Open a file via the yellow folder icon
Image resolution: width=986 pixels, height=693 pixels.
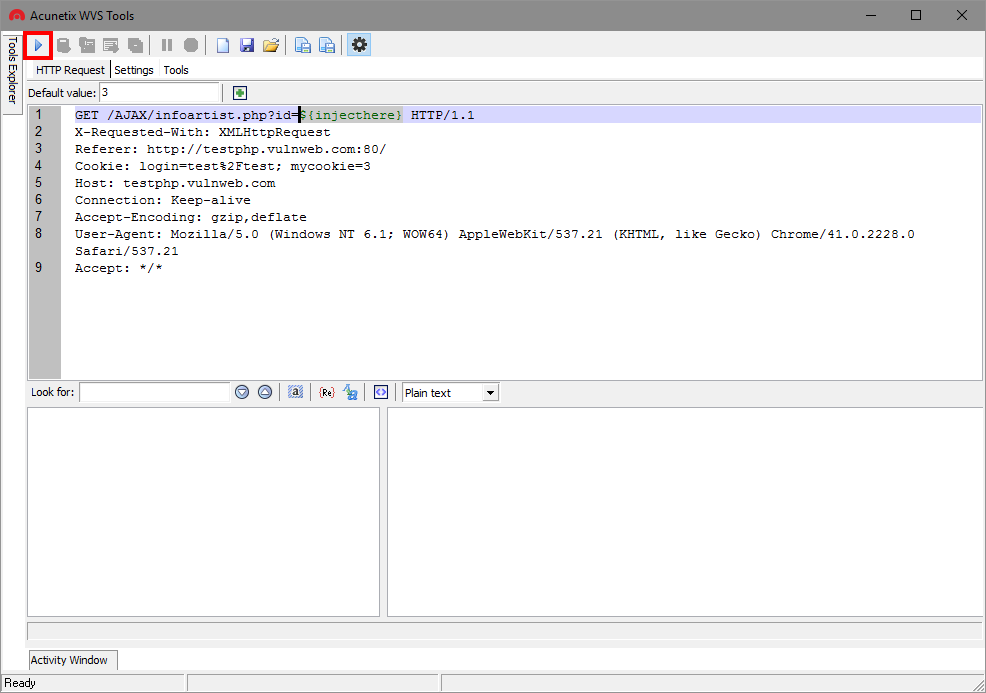271,45
